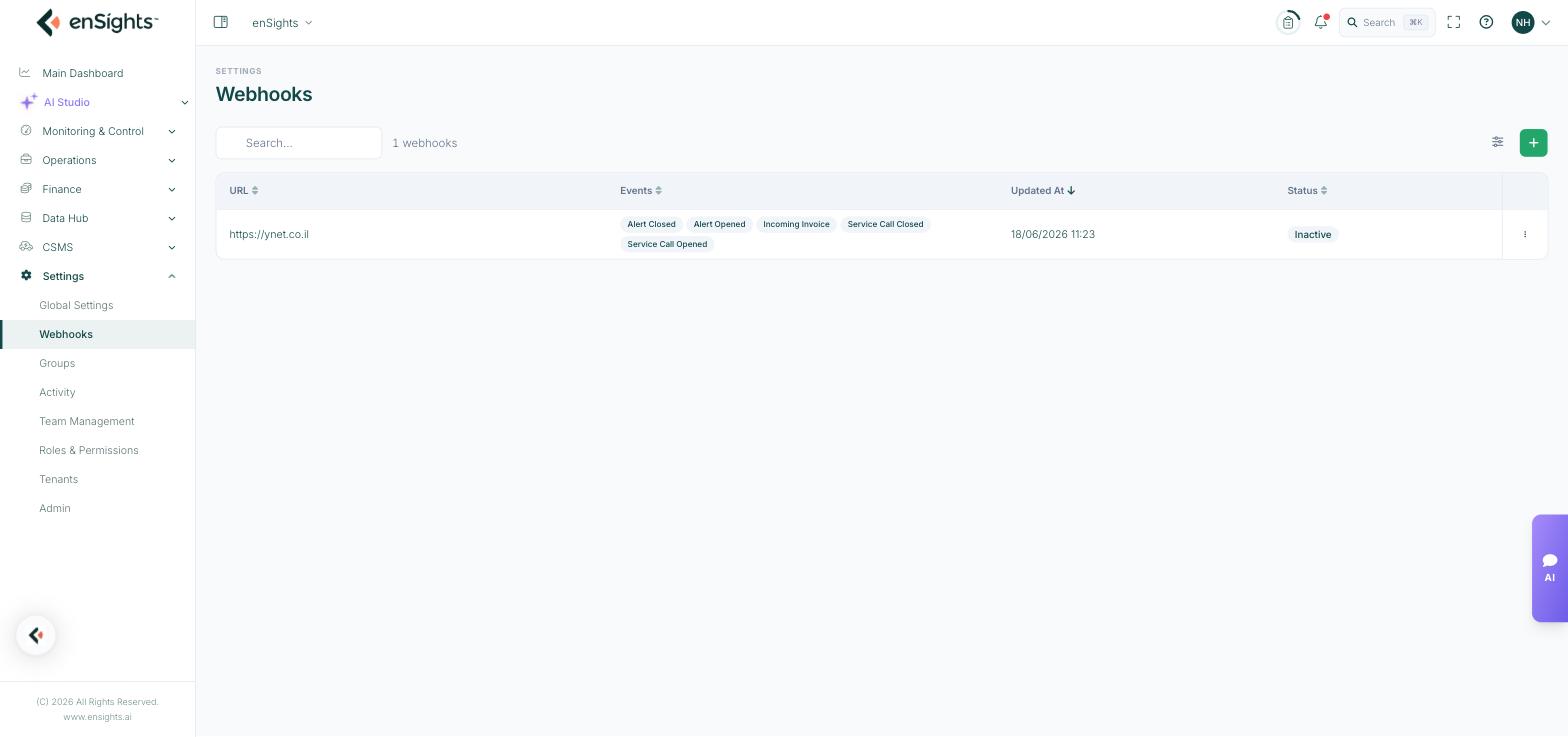The height and width of the screenshot is (737, 1568).
Task: Open Admin settings page
Action: [55, 508]
